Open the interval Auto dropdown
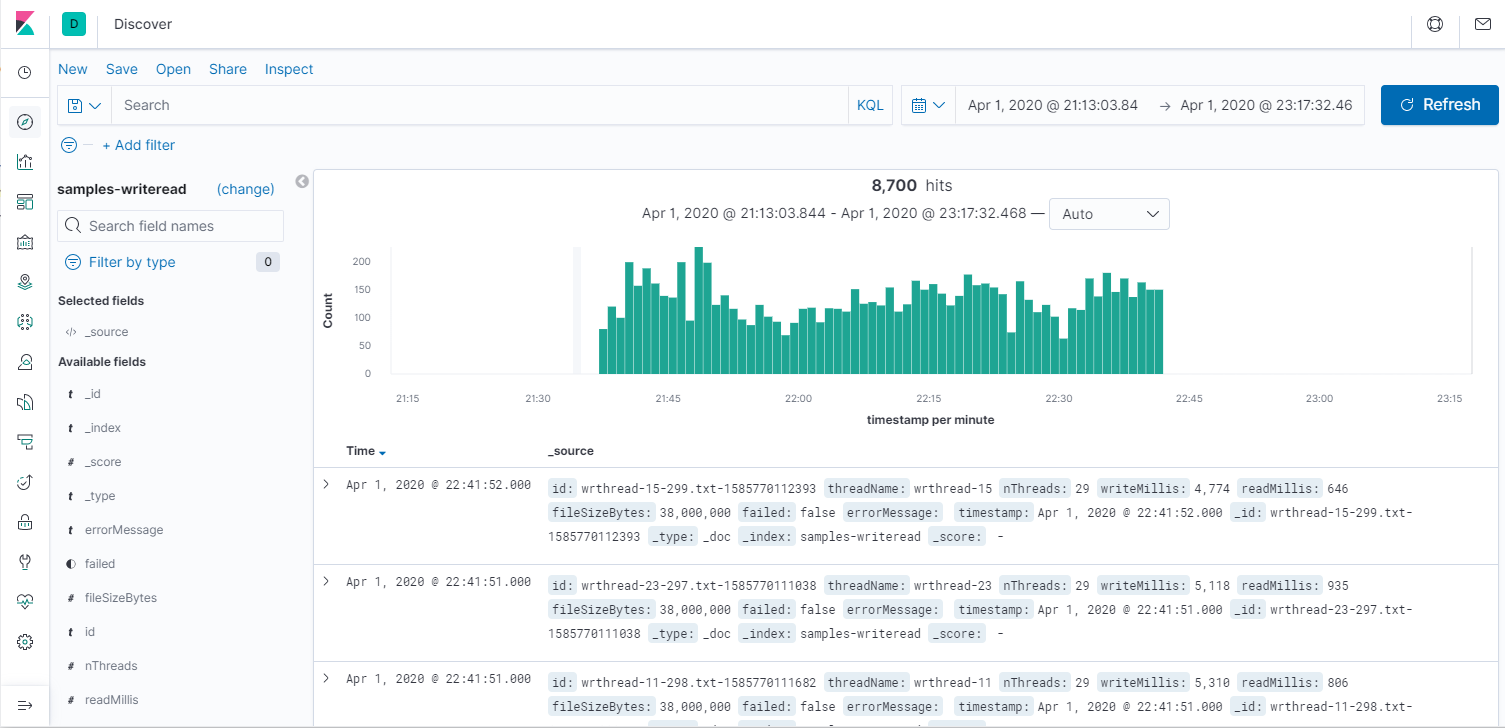 1109,214
